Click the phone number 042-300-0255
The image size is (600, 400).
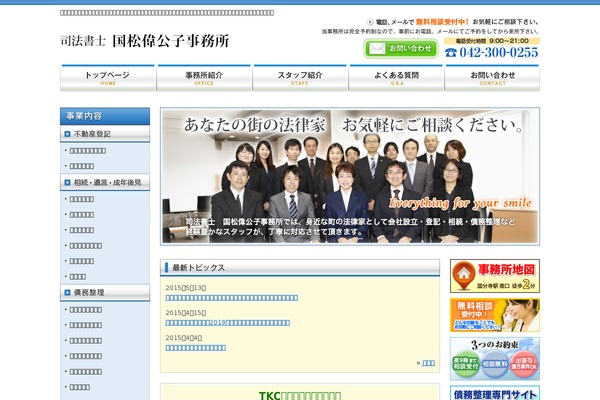tap(499, 52)
